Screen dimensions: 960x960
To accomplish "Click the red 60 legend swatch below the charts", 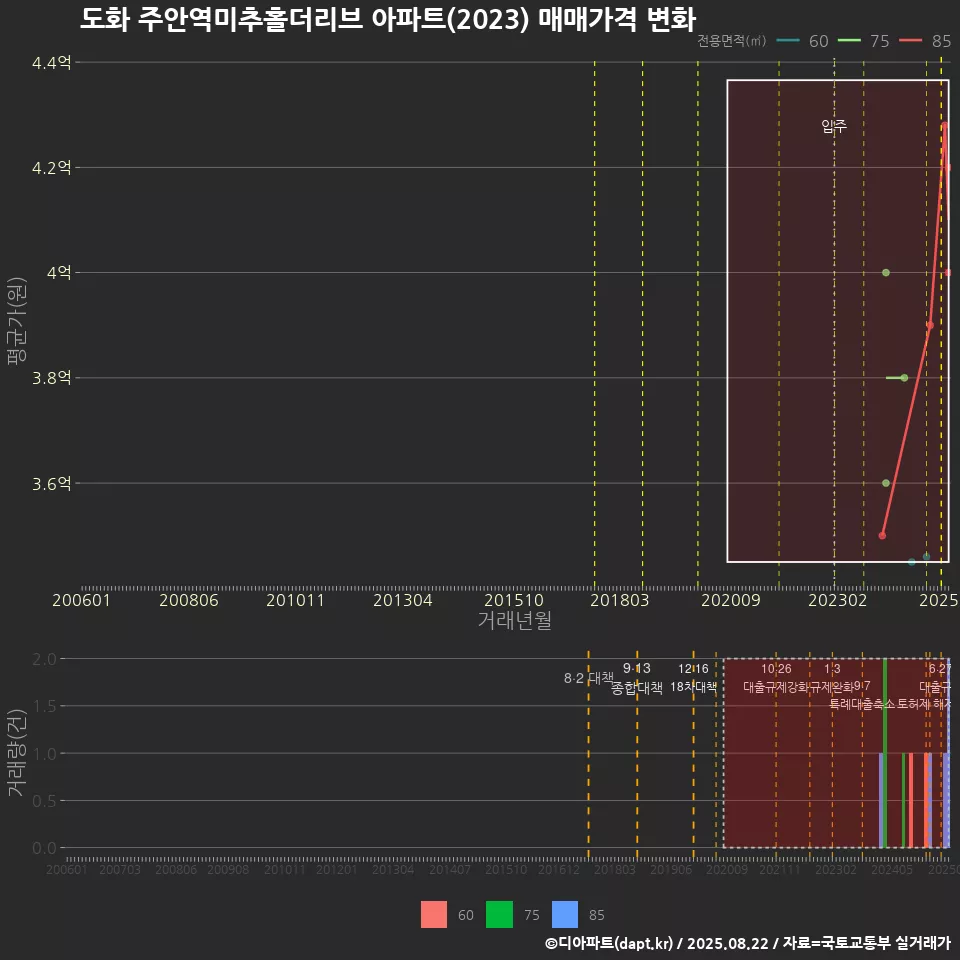I will [x=433, y=915].
